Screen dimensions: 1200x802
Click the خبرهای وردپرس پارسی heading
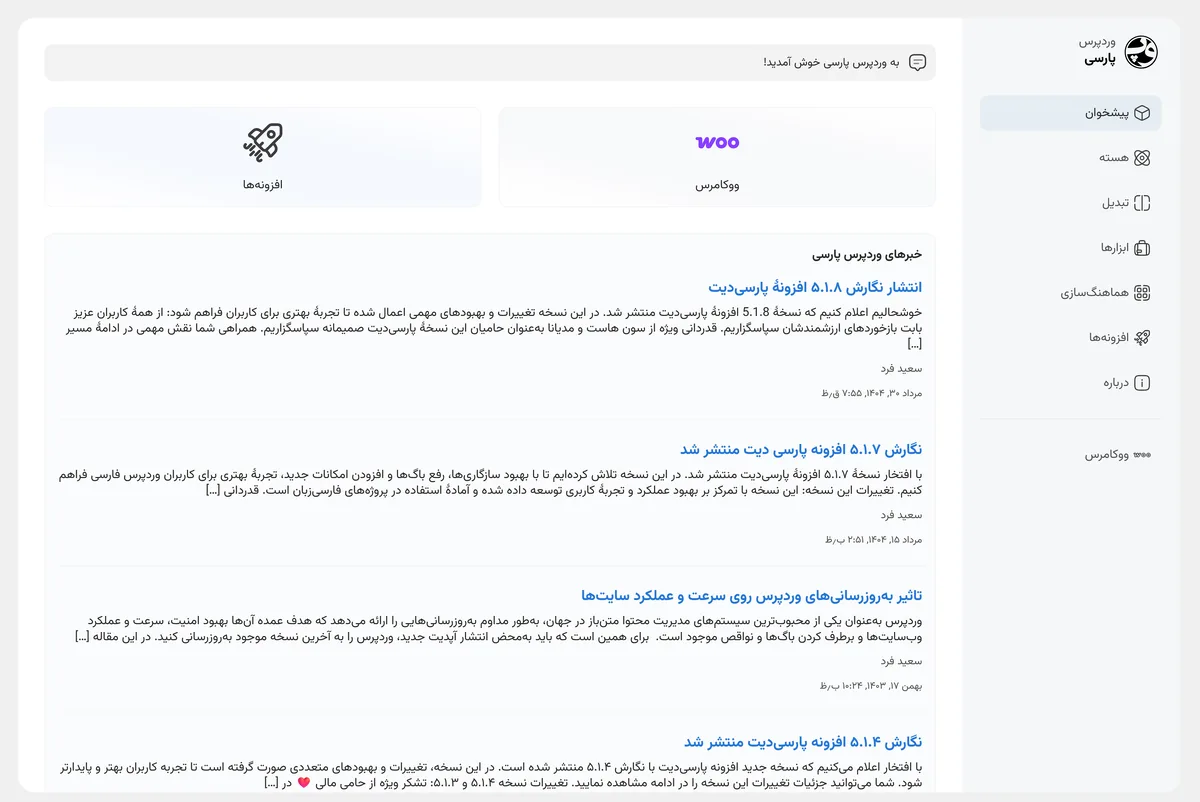point(867,256)
